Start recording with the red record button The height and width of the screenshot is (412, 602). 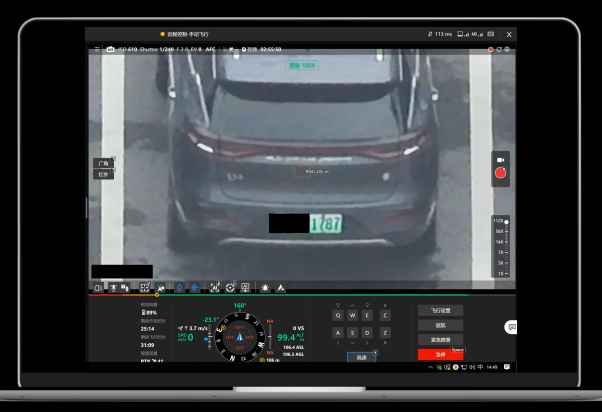click(500, 173)
